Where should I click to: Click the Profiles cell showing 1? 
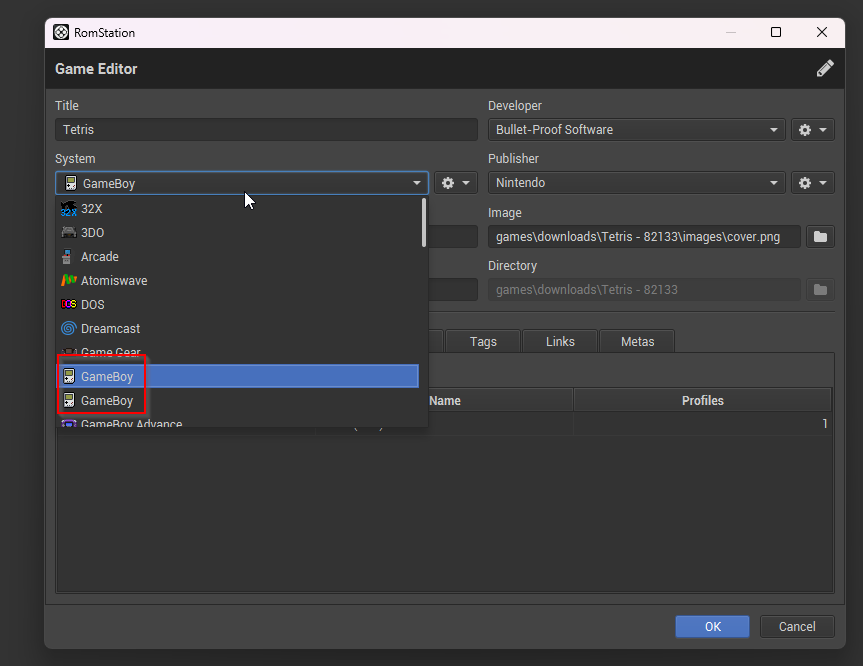pyautogui.click(x=703, y=424)
